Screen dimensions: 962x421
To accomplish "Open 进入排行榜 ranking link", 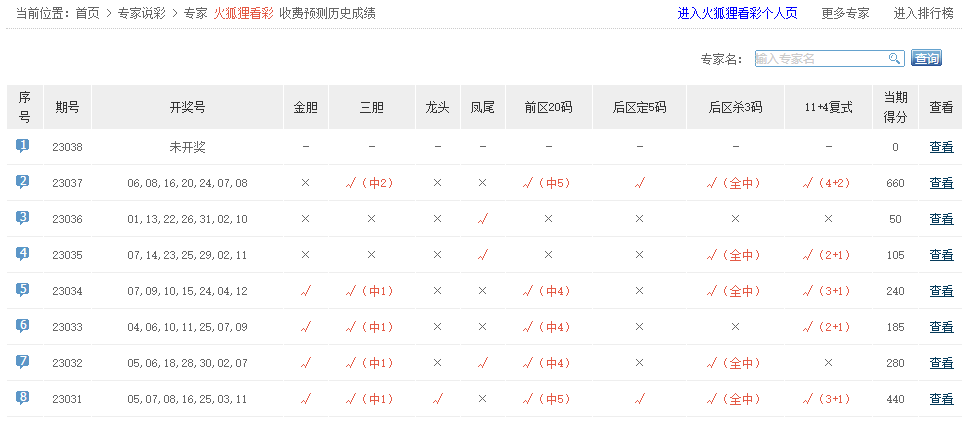I will 923,14.
